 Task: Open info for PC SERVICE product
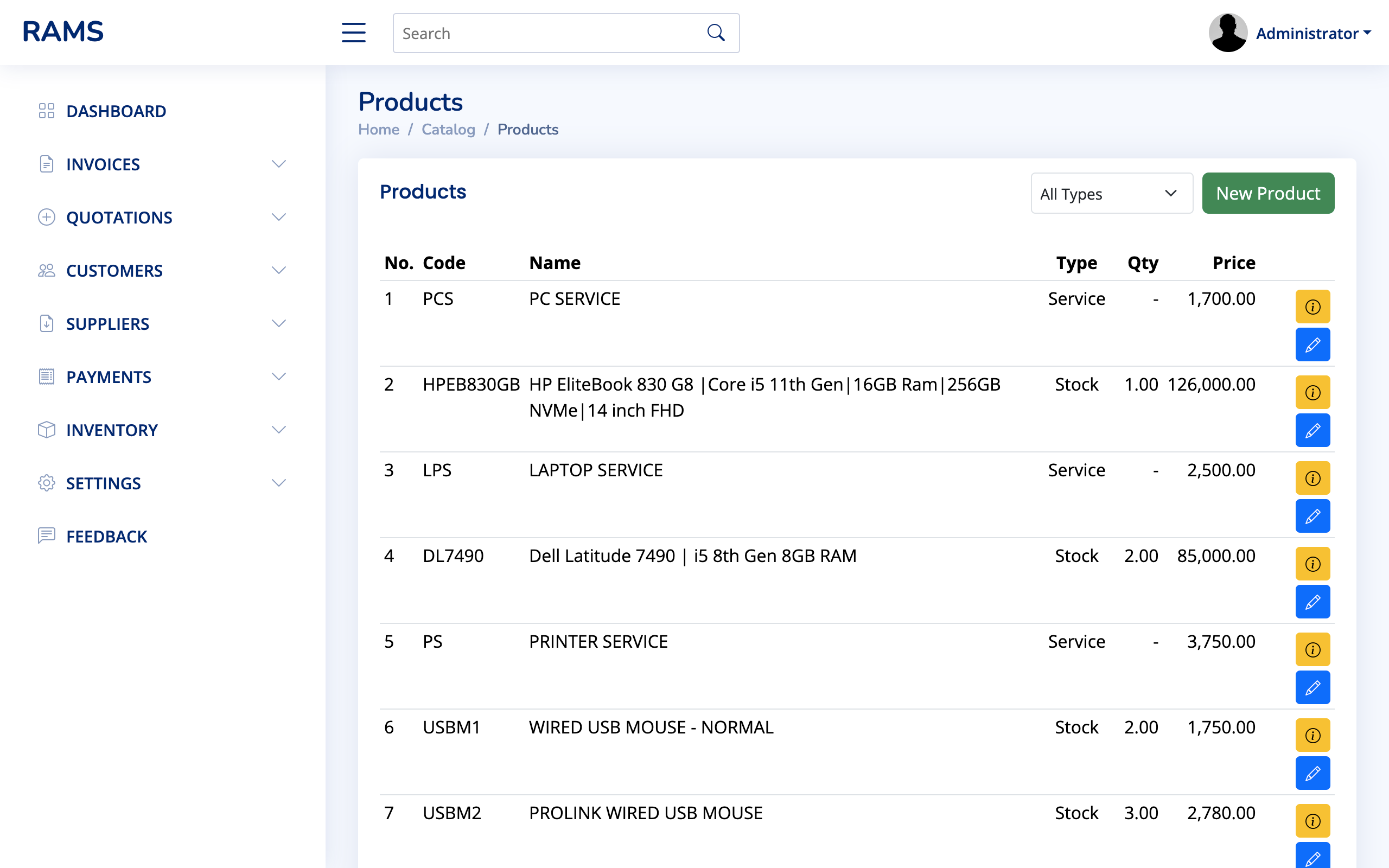(1312, 307)
